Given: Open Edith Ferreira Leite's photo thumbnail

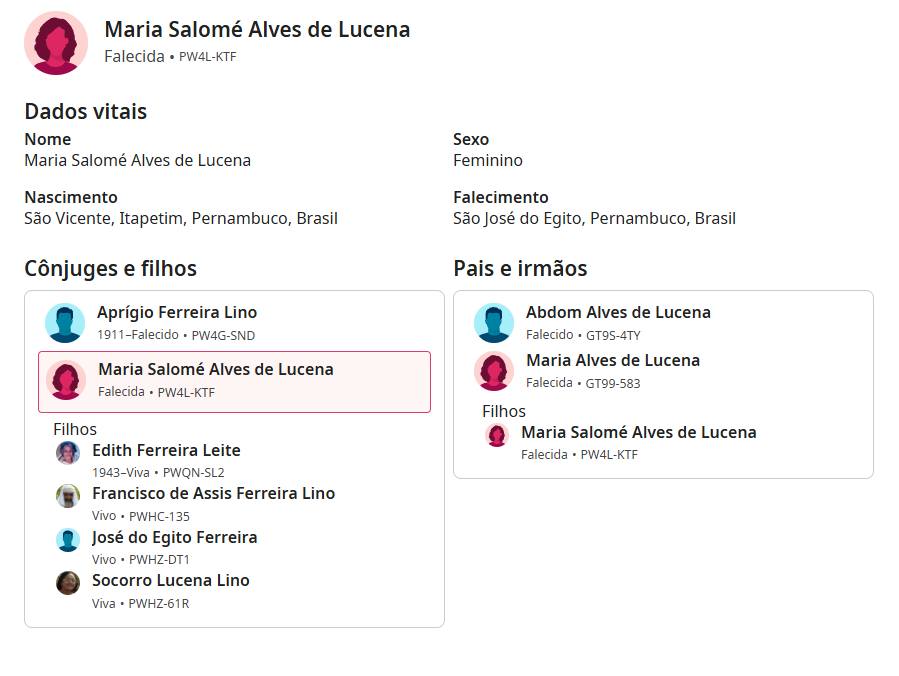Looking at the screenshot, I should tap(68, 453).
